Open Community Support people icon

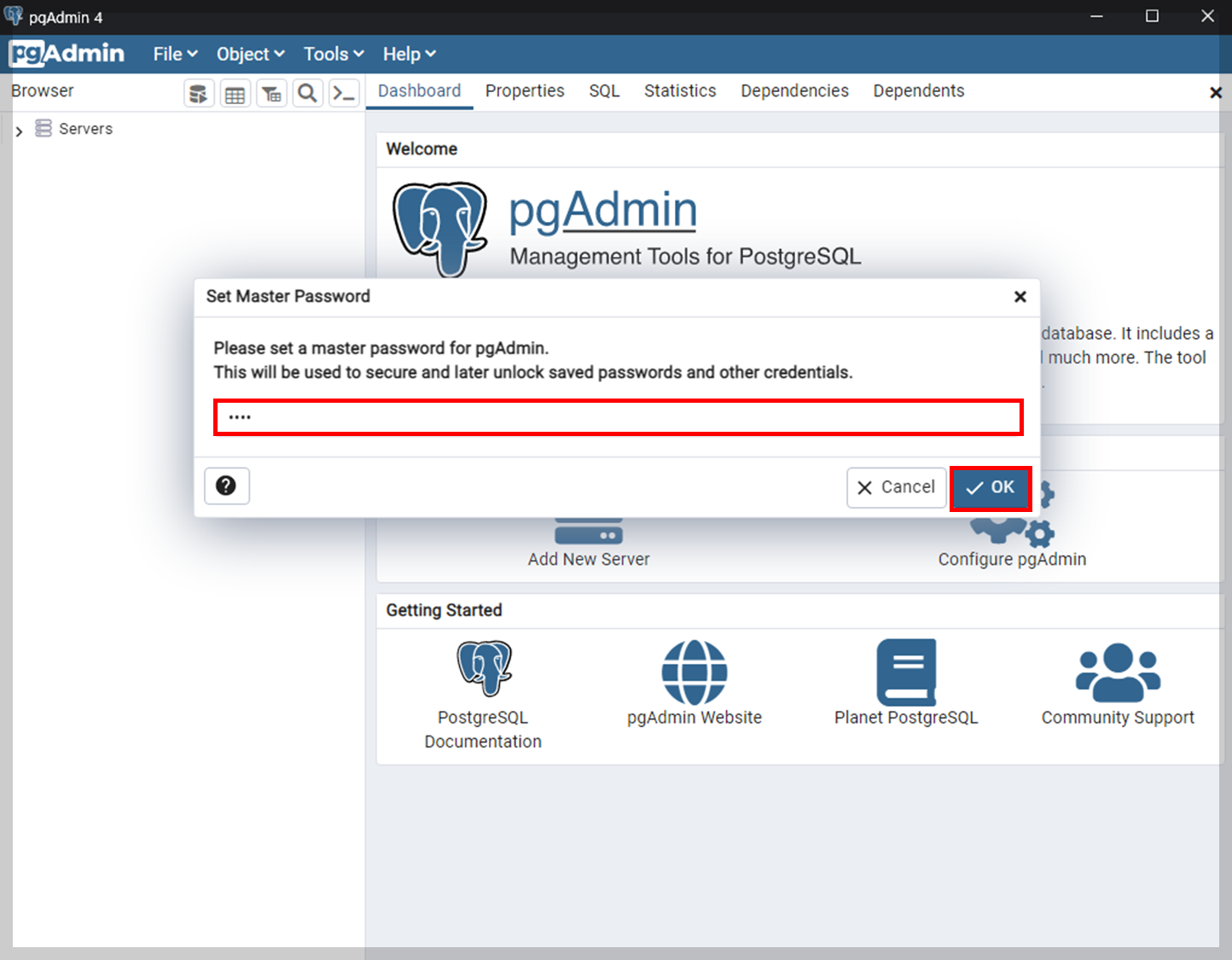tap(1118, 672)
